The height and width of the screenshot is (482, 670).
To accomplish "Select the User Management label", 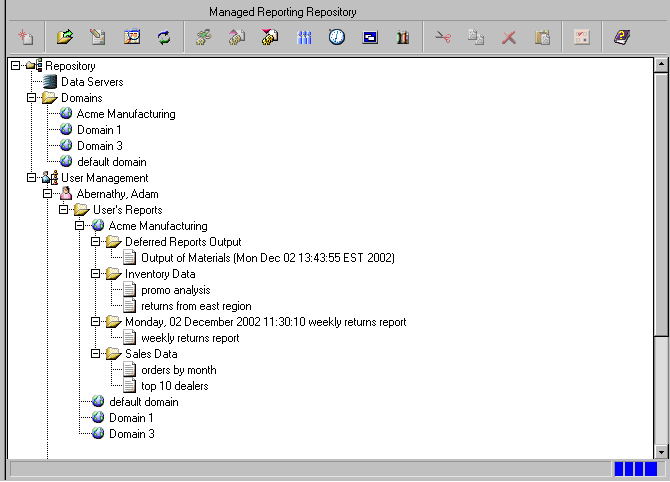I will pos(105,178).
